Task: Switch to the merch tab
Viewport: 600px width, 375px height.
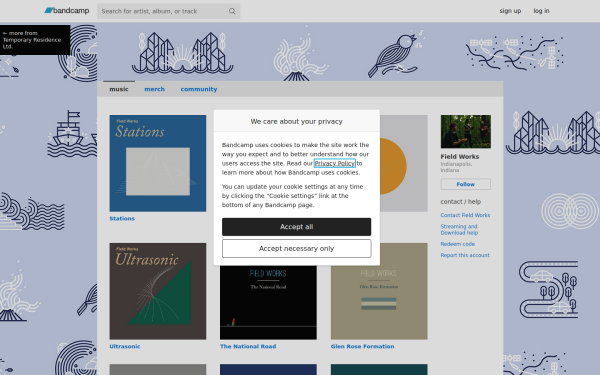Action: tap(155, 89)
